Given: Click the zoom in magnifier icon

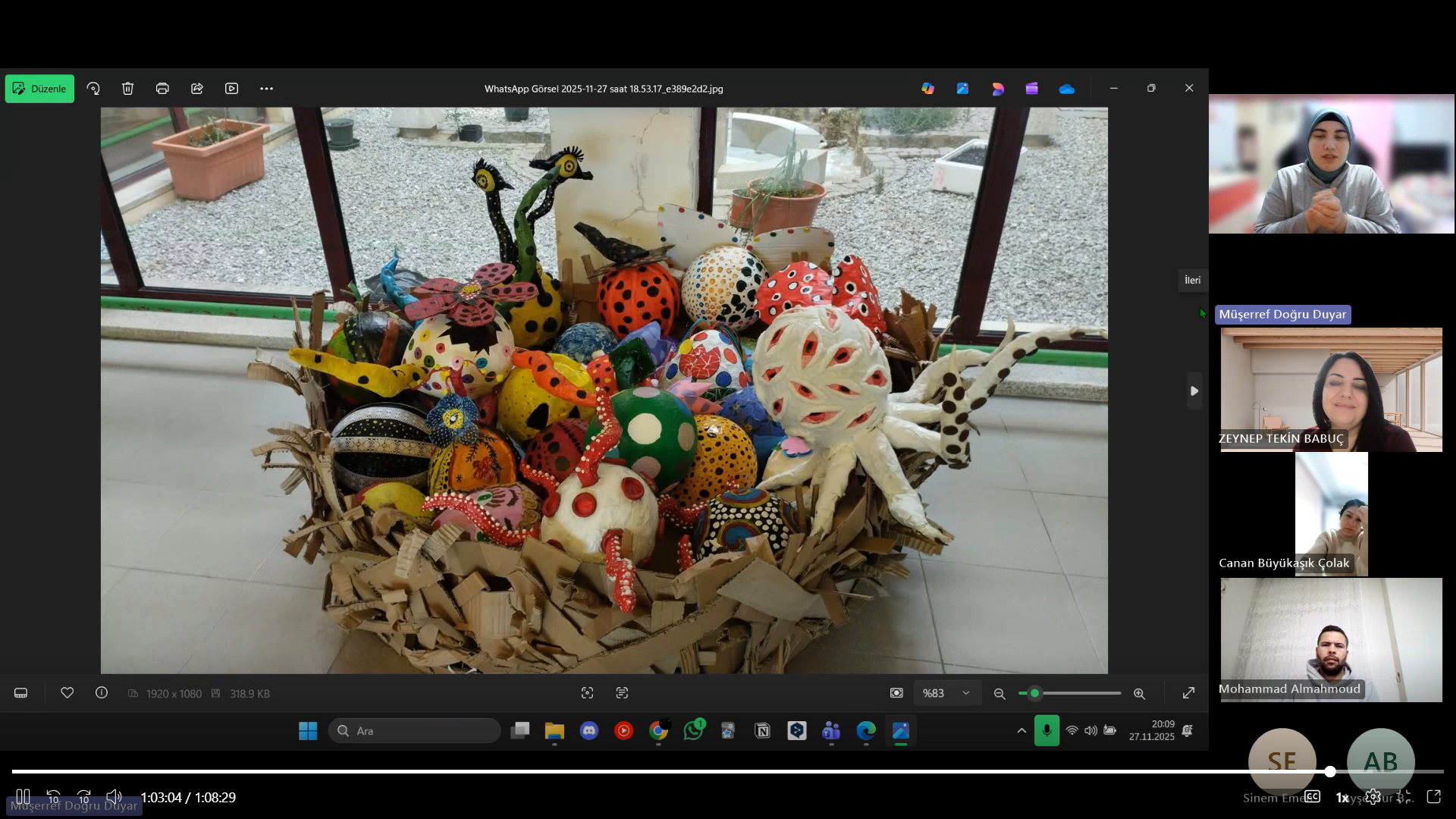Looking at the screenshot, I should click(1139, 694).
